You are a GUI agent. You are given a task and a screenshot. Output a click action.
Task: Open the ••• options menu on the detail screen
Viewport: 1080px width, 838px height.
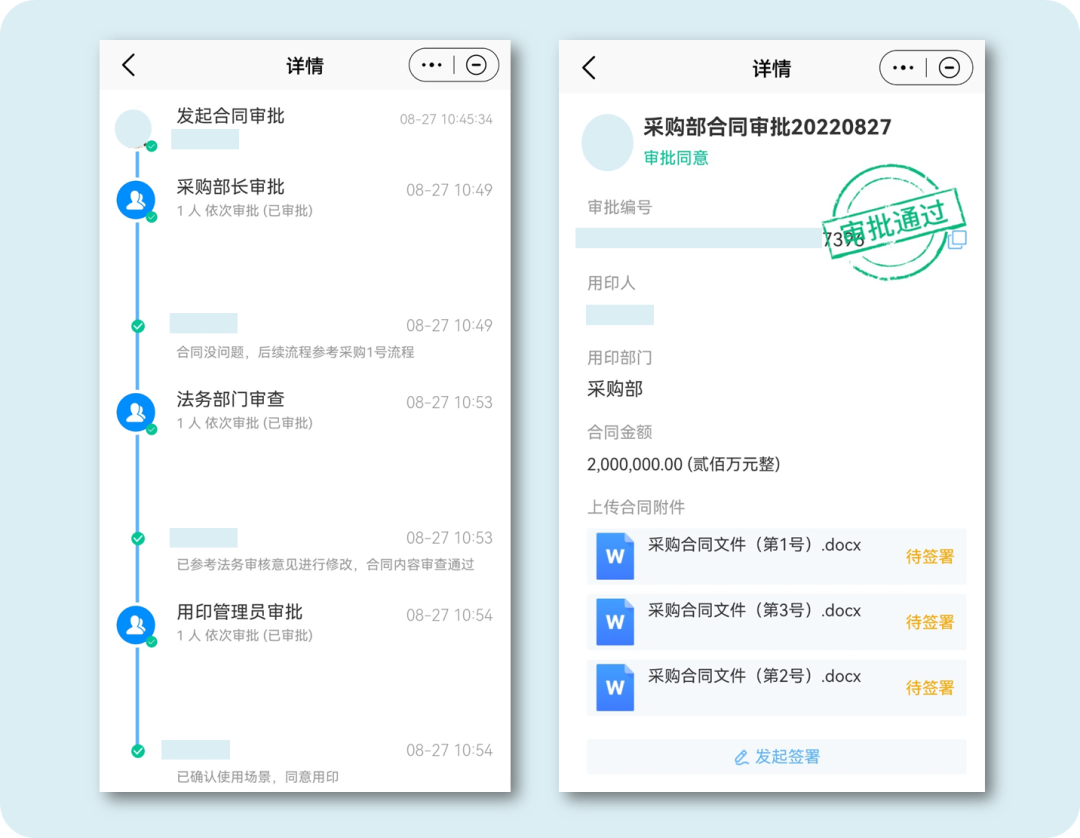pos(903,68)
